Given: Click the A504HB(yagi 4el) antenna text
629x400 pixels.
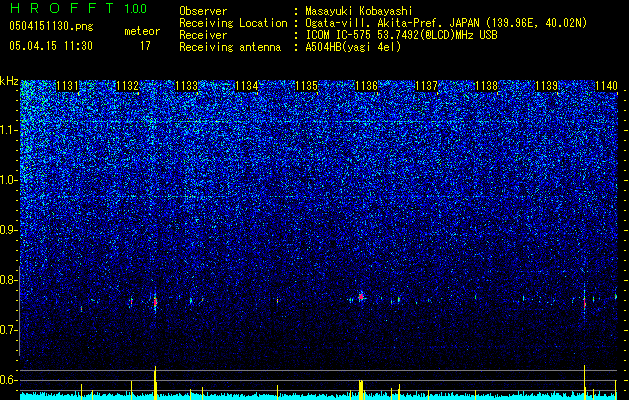Looking at the screenshot, I should pos(353,47).
